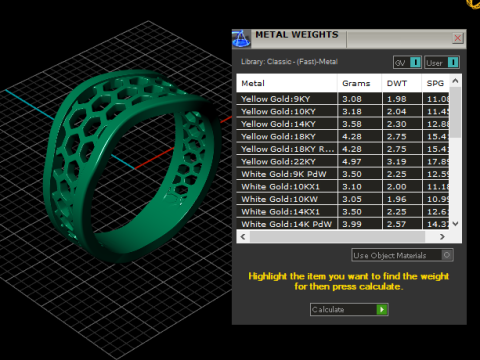Select the White Gold:10KX1 row
This screenshot has height=360, width=480.
coord(343,187)
